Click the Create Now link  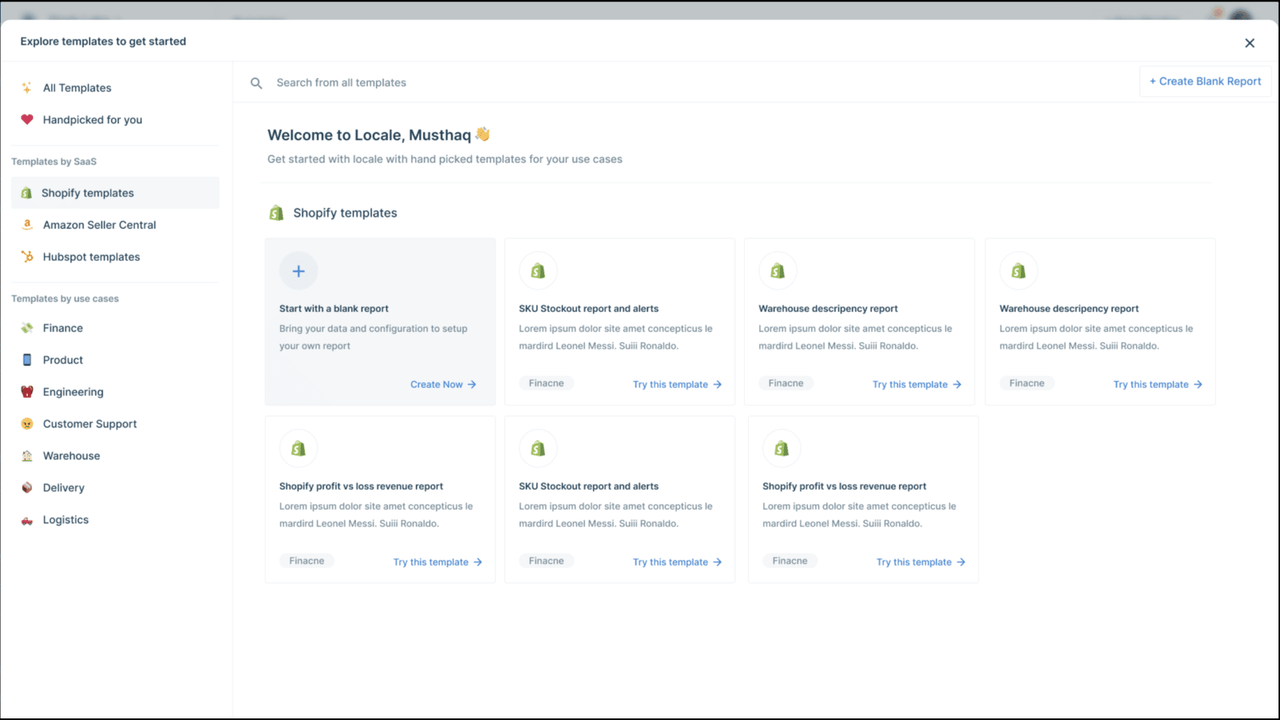point(443,384)
